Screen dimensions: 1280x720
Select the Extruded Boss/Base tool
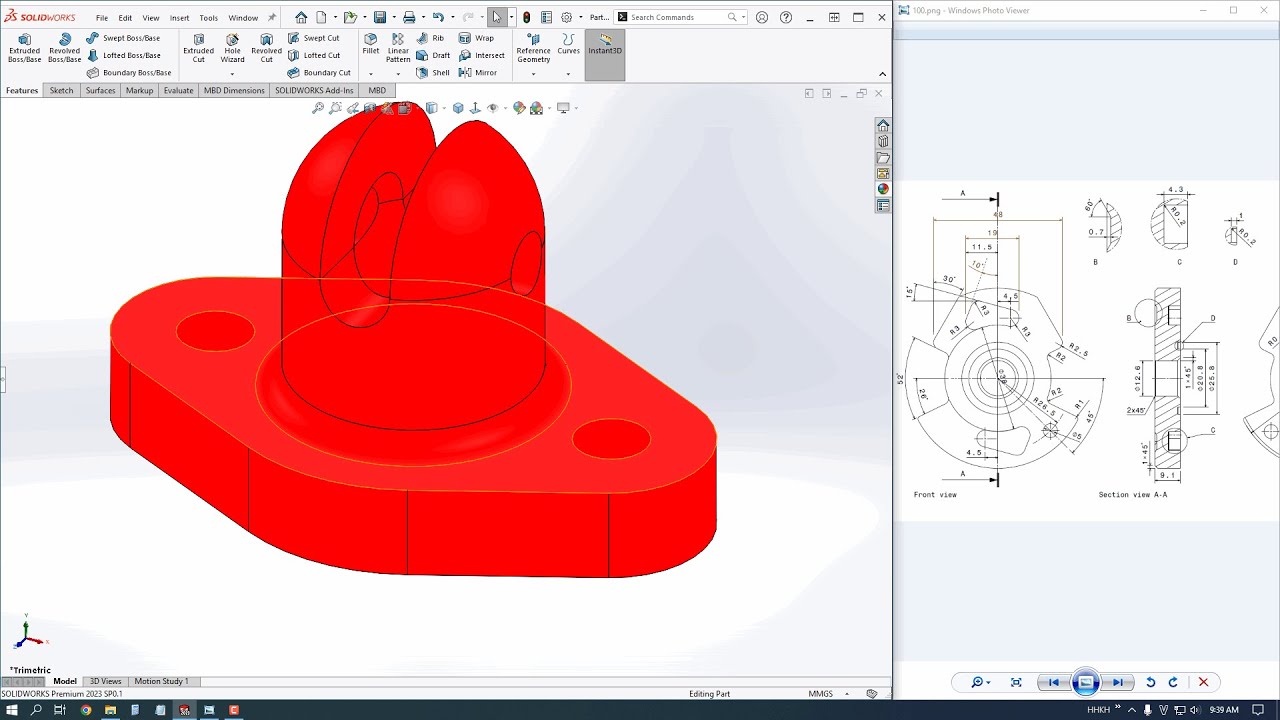click(x=25, y=47)
